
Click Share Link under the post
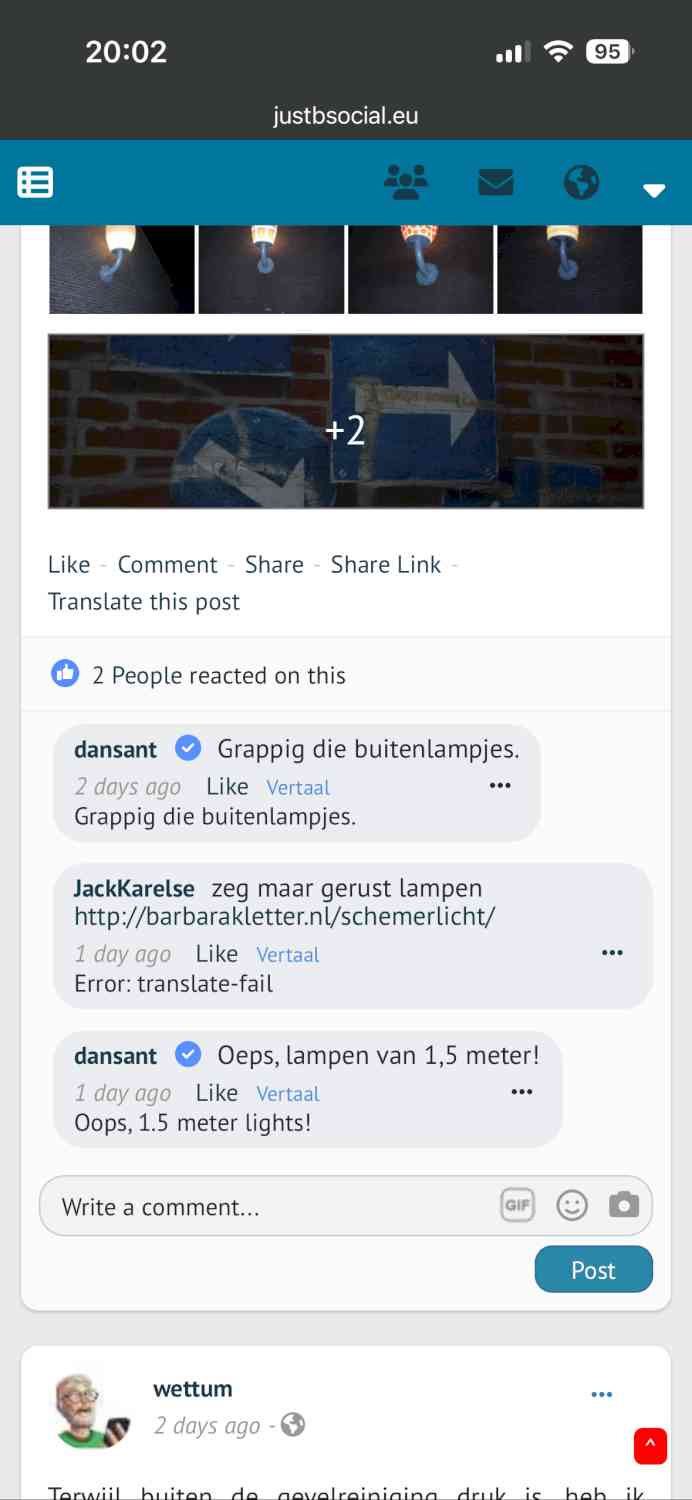coord(386,564)
